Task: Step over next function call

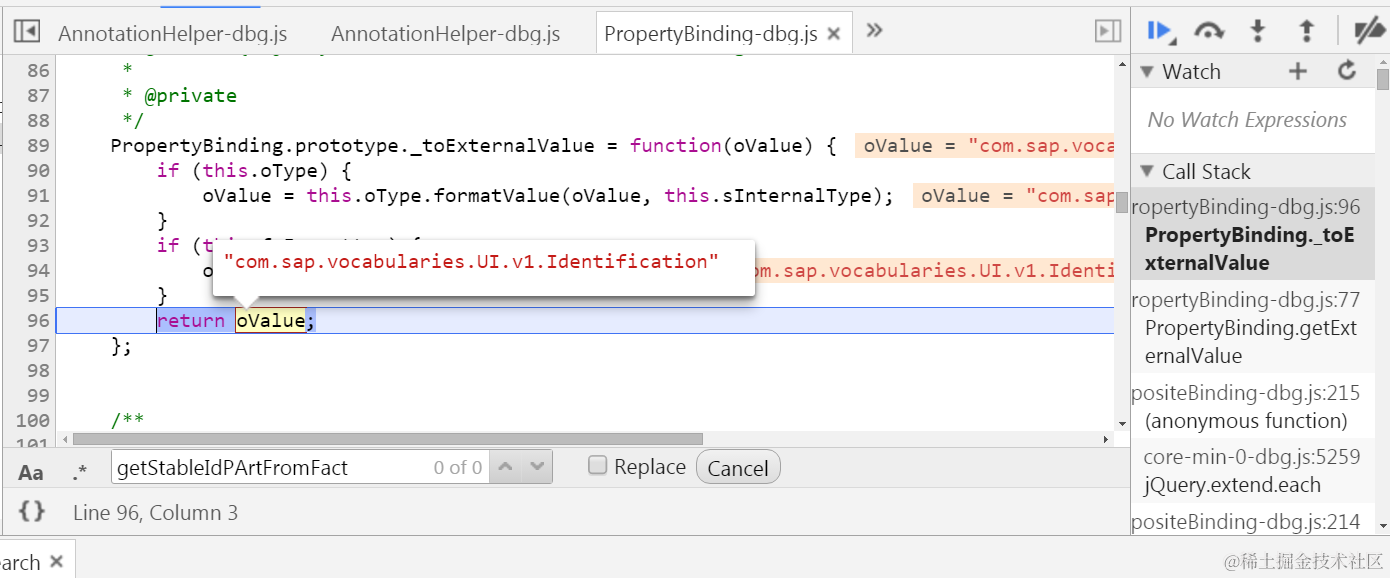Action: tap(1209, 32)
